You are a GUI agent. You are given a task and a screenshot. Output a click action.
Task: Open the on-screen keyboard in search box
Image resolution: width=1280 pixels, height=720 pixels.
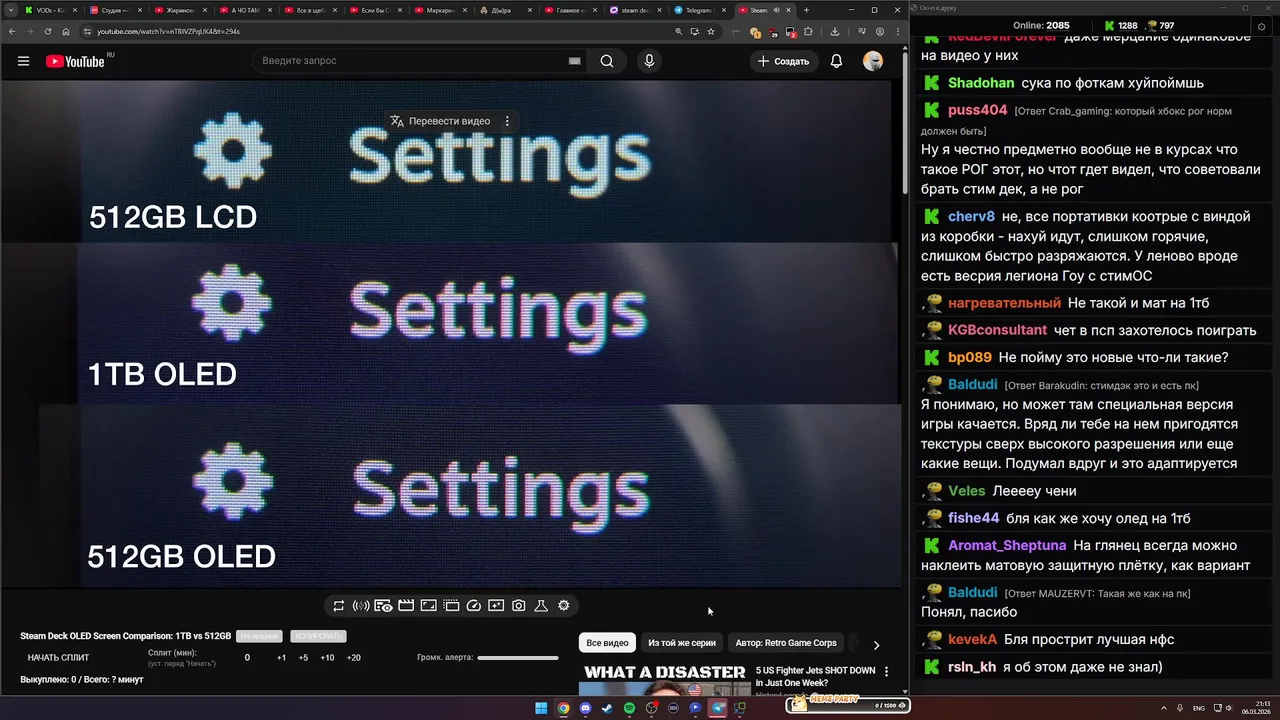pos(575,61)
